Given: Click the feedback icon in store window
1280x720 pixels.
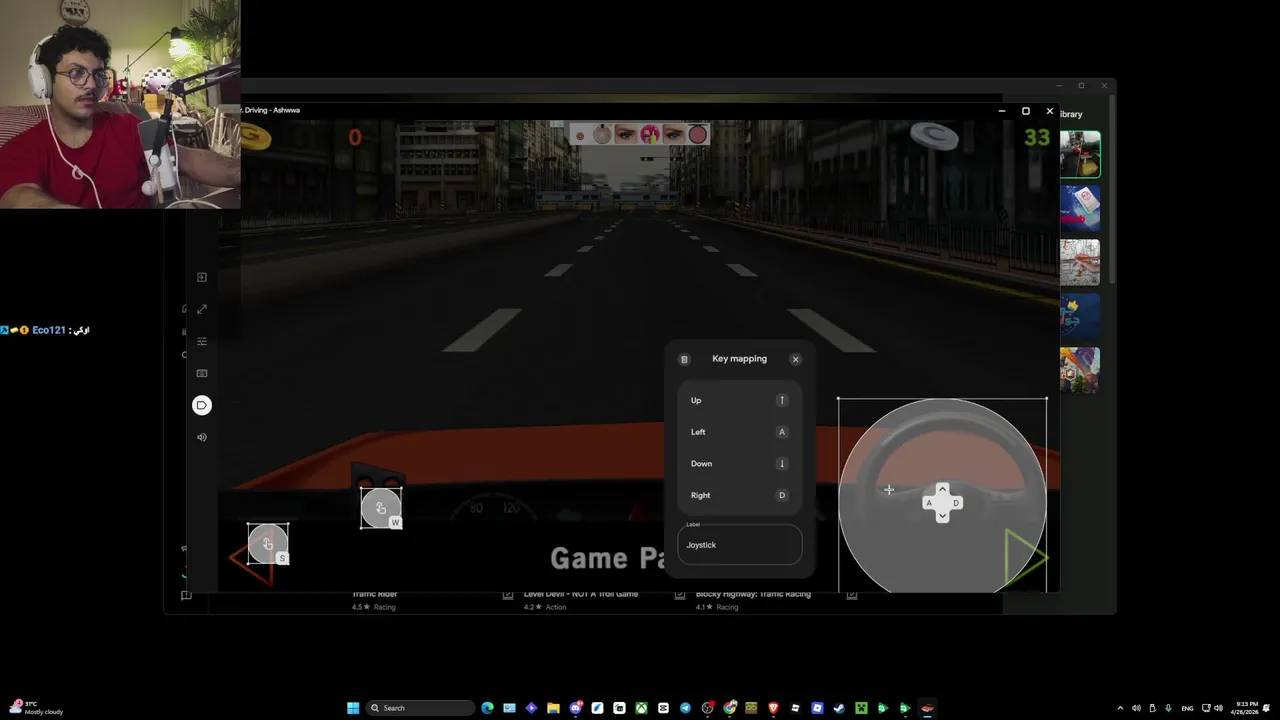Looking at the screenshot, I should (x=186, y=595).
